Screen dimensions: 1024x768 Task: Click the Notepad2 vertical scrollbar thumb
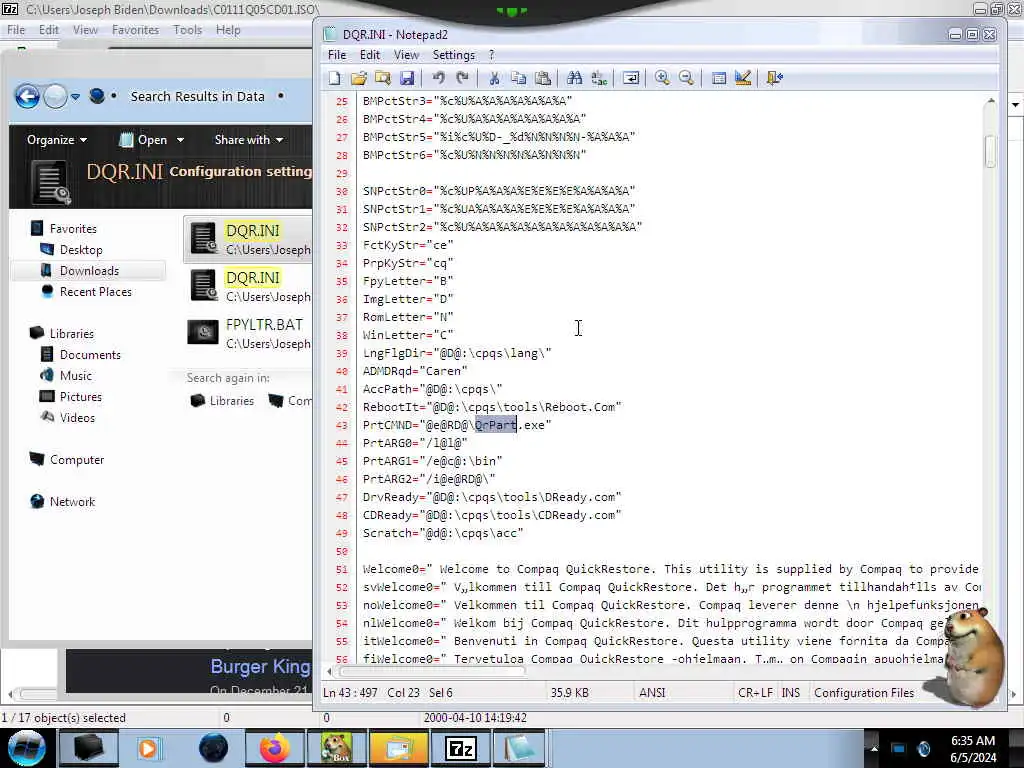tap(991, 152)
